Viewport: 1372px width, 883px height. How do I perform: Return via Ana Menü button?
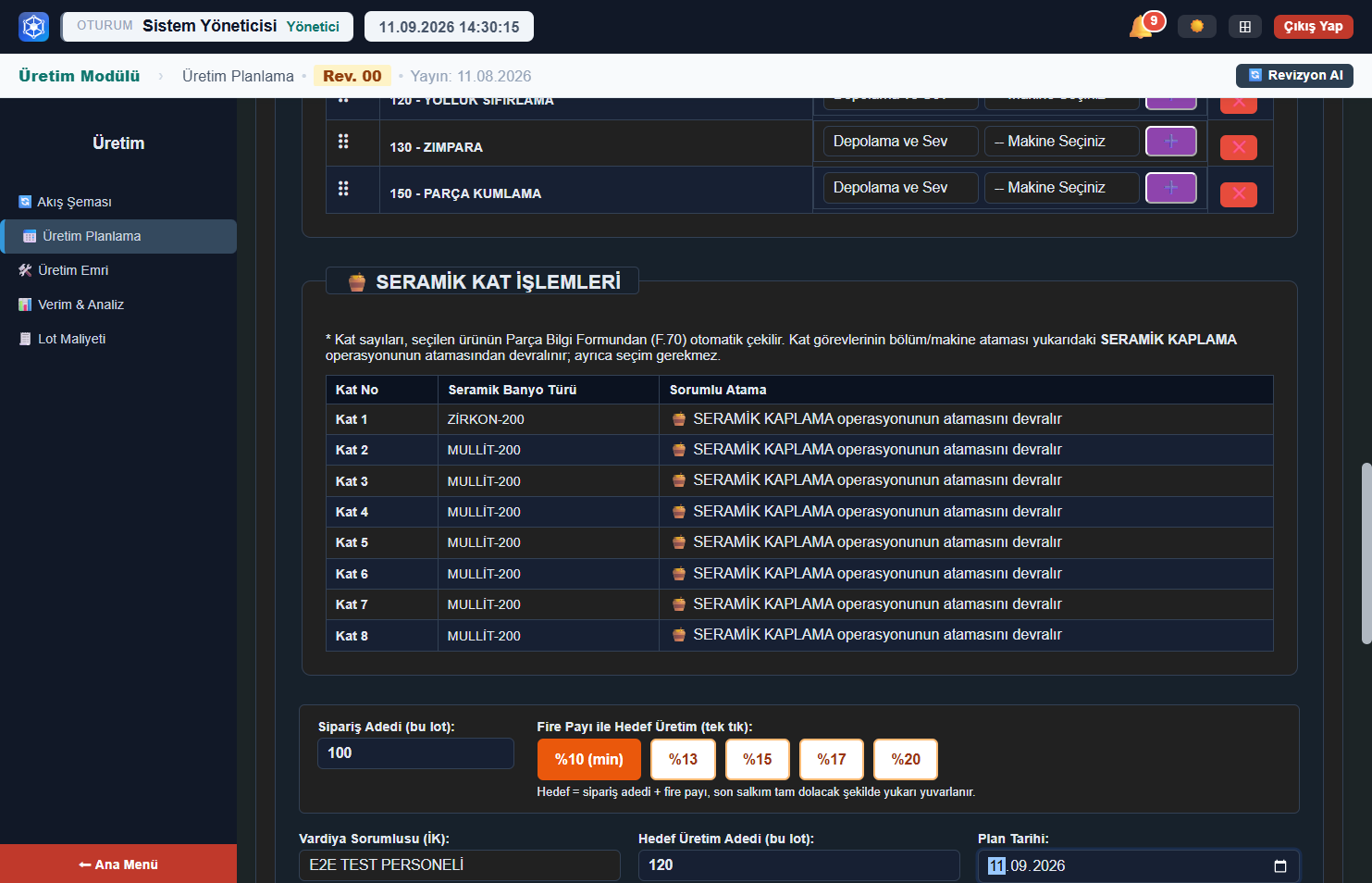[118, 864]
